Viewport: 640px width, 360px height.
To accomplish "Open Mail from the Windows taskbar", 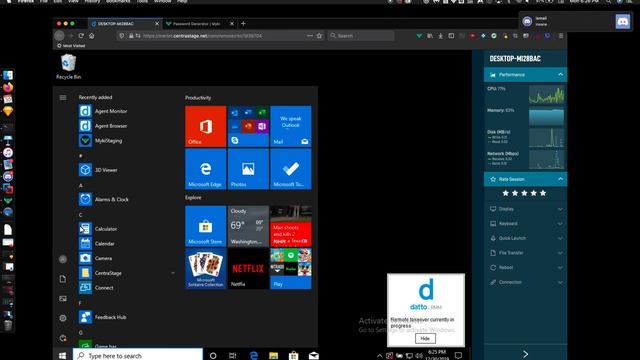I will (313, 356).
